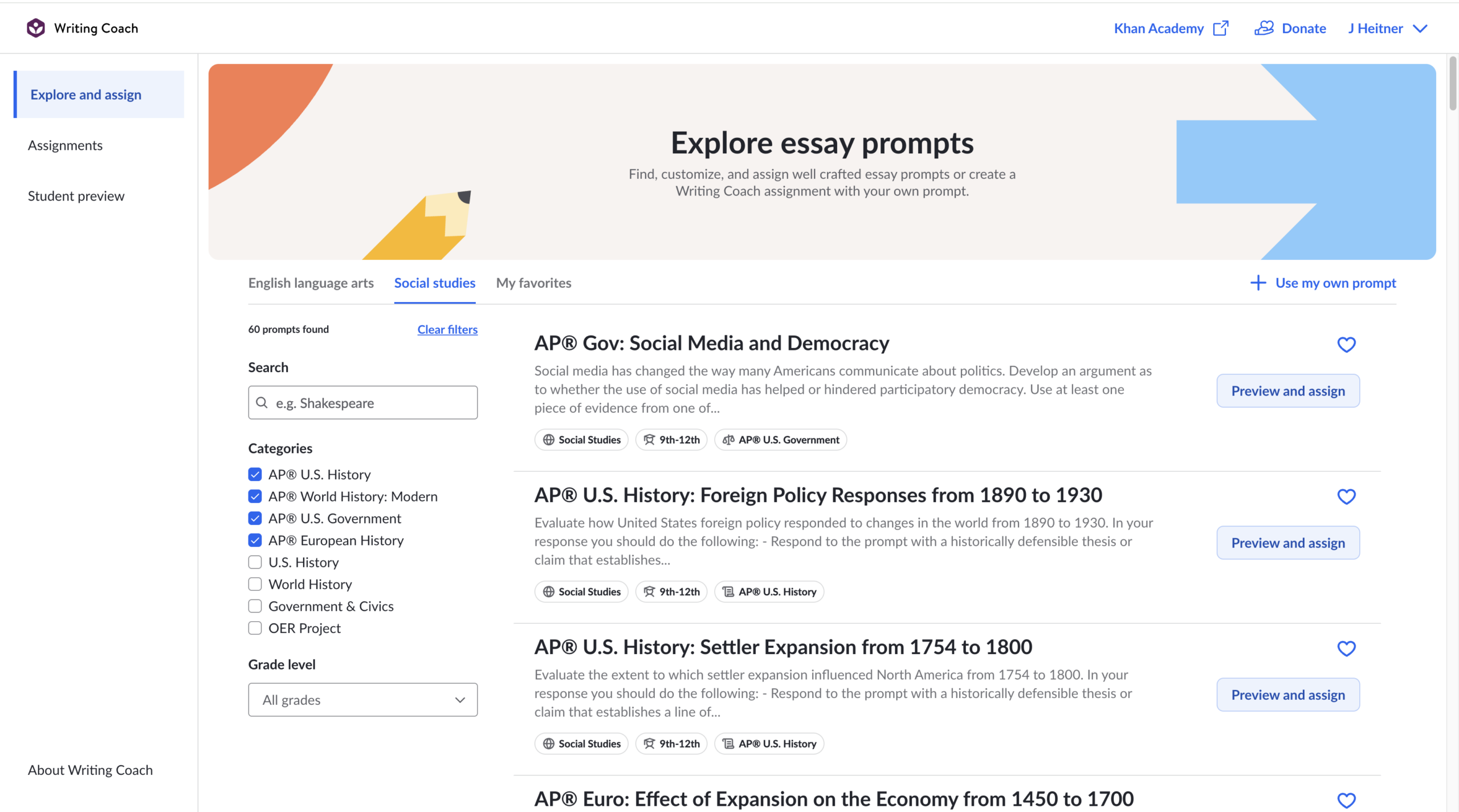Viewport: 1459px width, 812px height.
Task: Check the OER Project category
Action: pyautogui.click(x=255, y=627)
